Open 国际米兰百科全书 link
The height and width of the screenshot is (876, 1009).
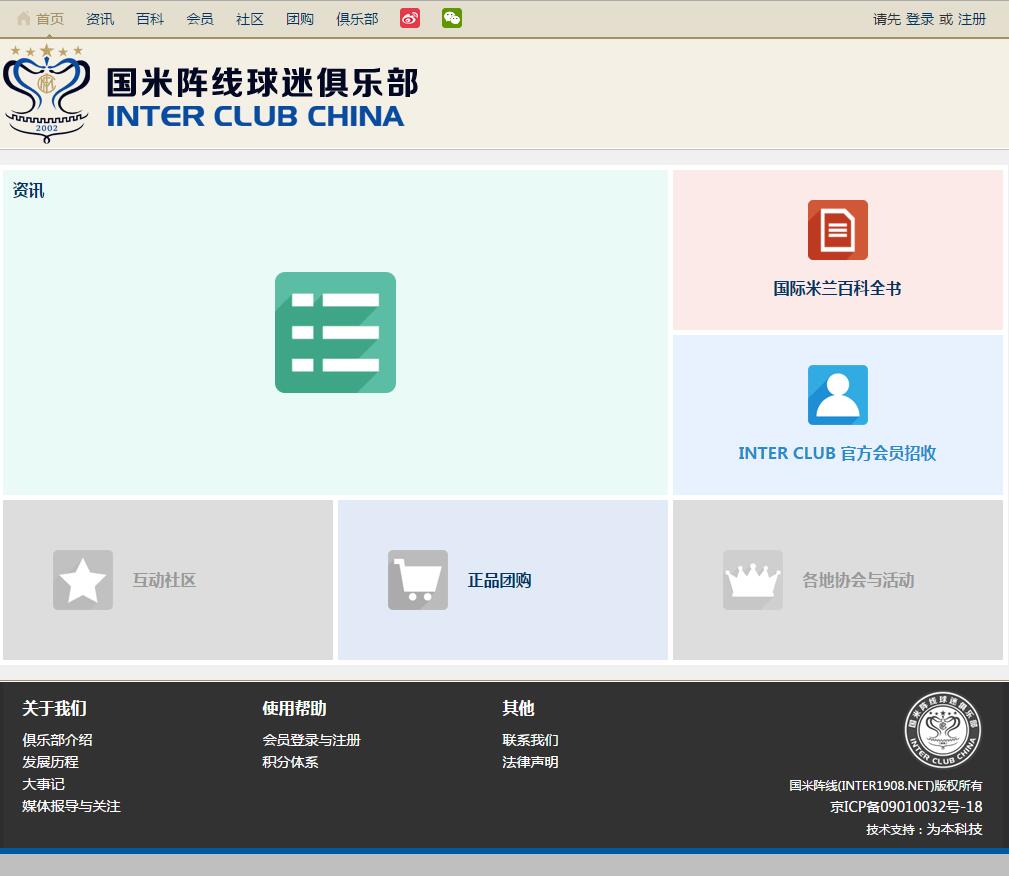pyautogui.click(x=837, y=288)
